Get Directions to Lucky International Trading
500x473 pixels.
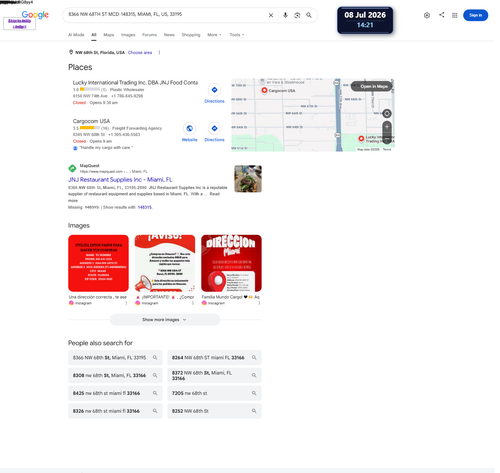click(214, 93)
